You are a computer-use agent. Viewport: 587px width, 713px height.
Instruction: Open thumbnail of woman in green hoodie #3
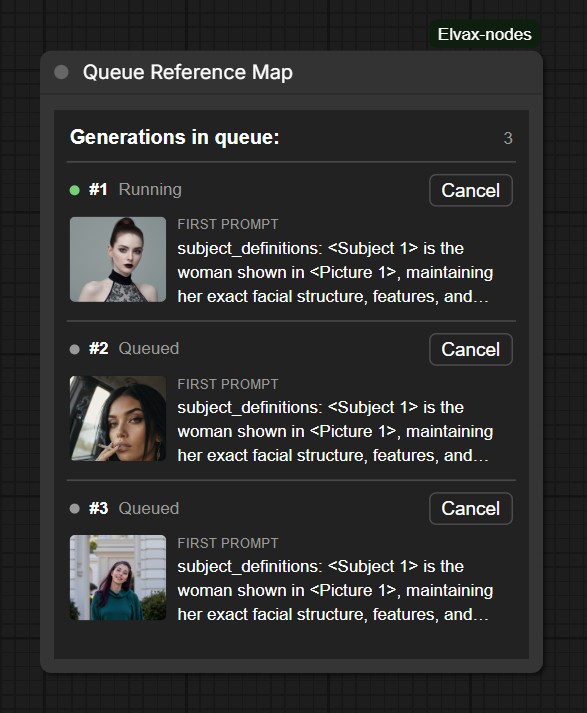coord(118,577)
